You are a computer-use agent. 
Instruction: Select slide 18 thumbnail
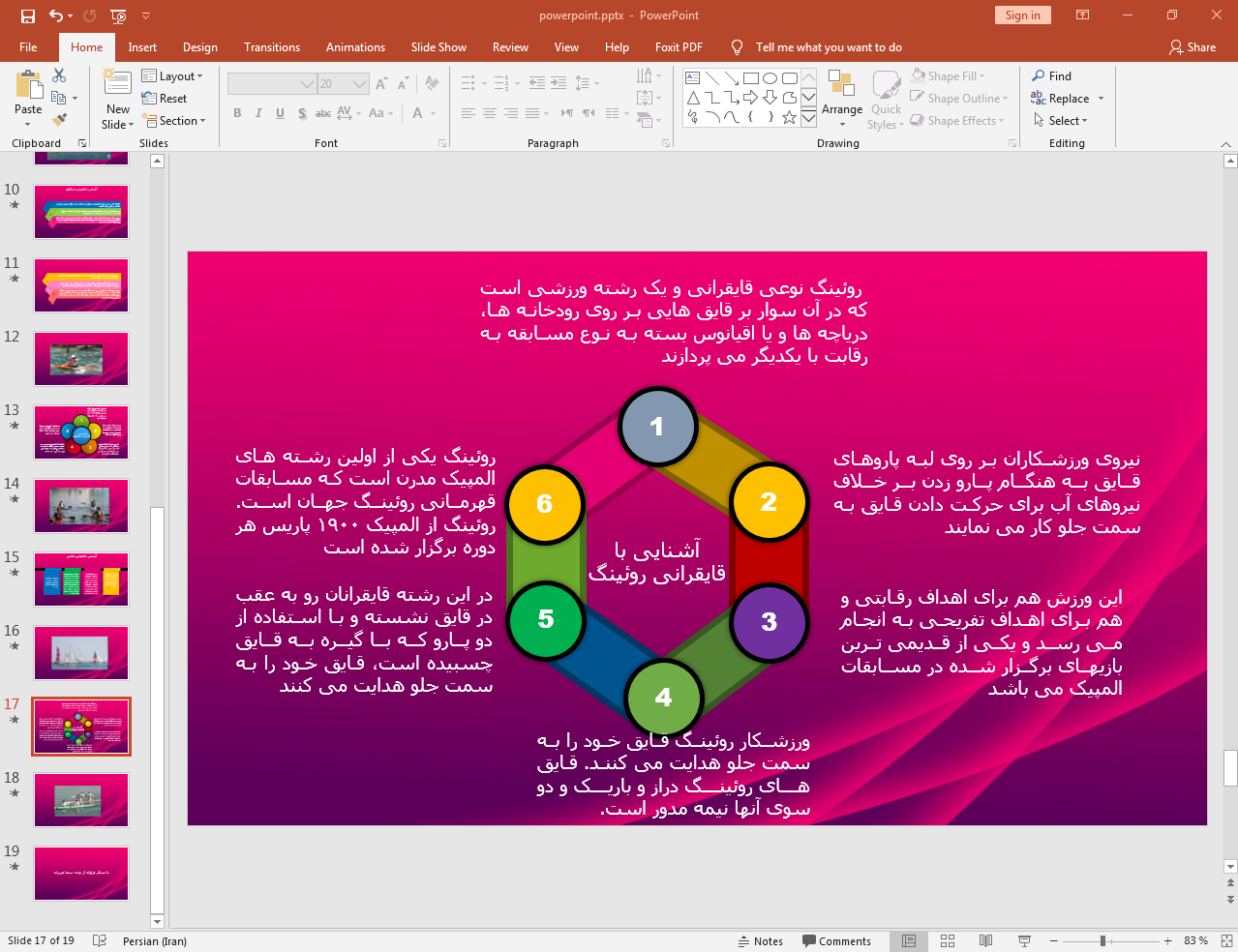pos(81,800)
